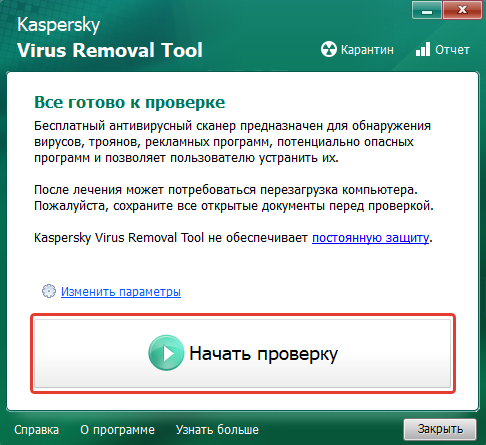Select Узнать больше at the bottom

[217, 430]
